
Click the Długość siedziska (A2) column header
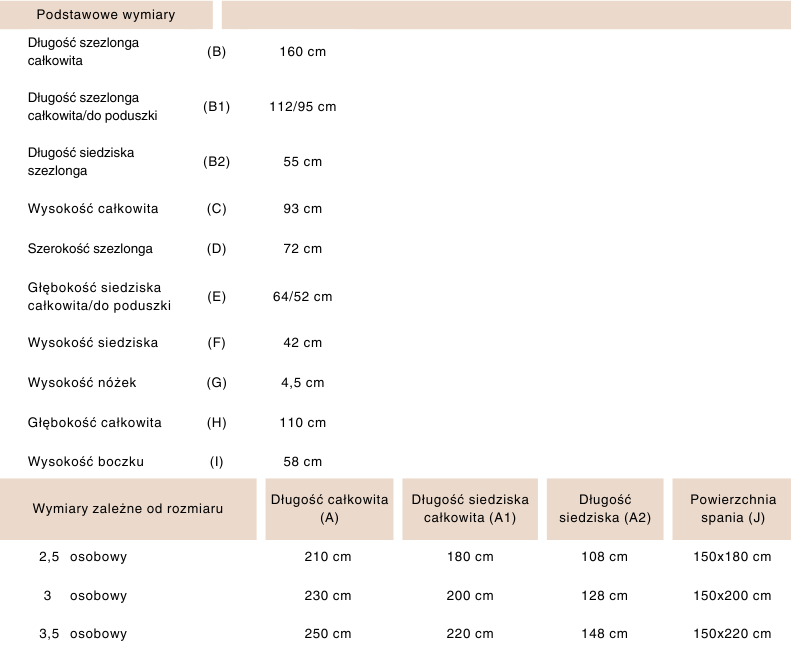(x=604, y=508)
